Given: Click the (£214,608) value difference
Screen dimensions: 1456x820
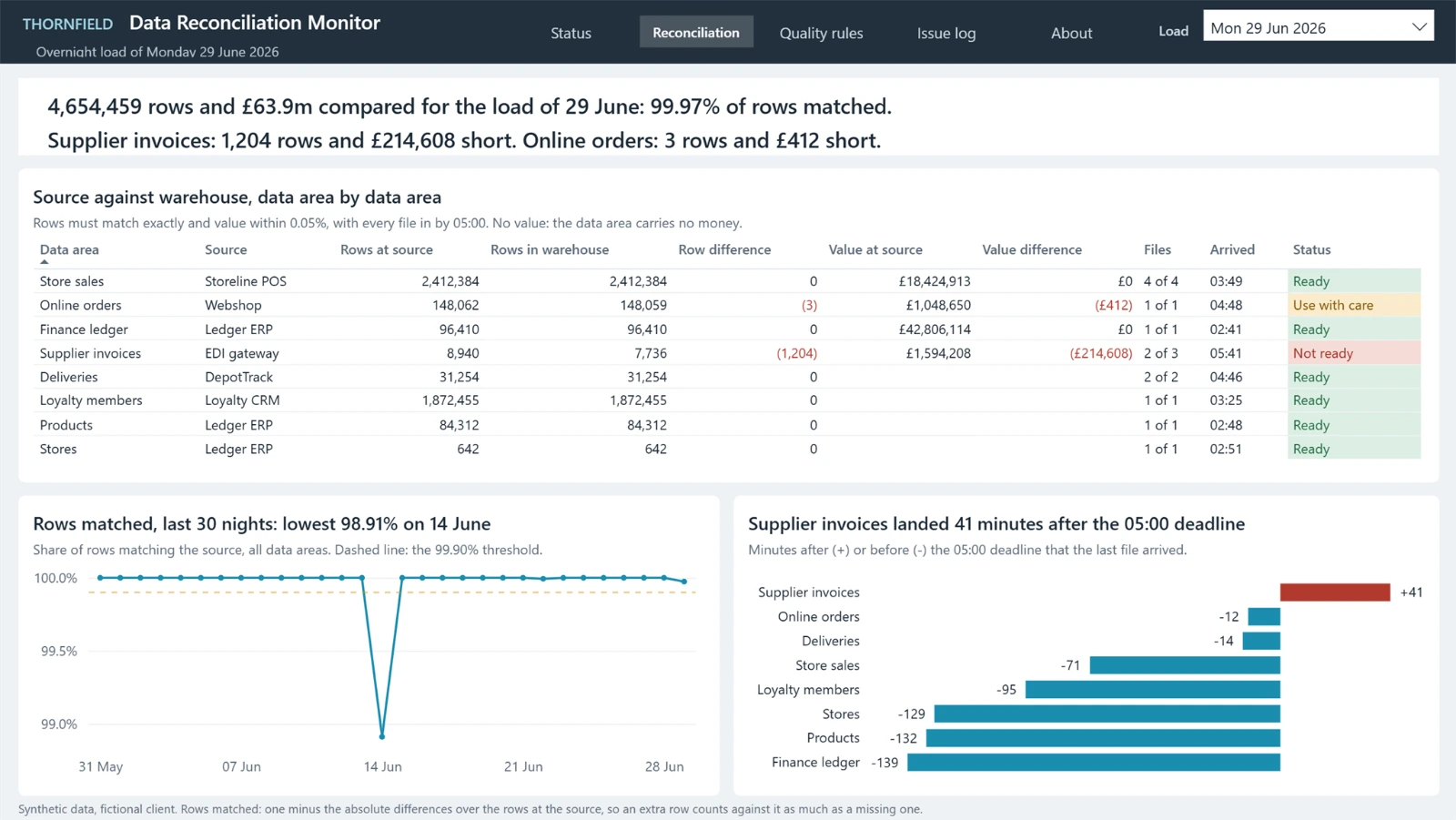Looking at the screenshot, I should 1101,353.
